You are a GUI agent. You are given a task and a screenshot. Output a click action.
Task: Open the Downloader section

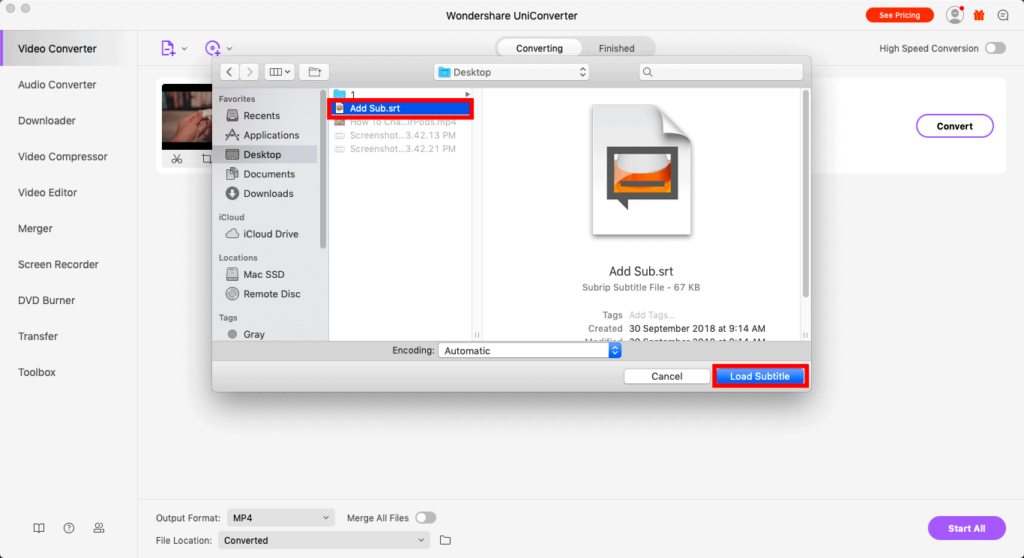click(x=46, y=121)
